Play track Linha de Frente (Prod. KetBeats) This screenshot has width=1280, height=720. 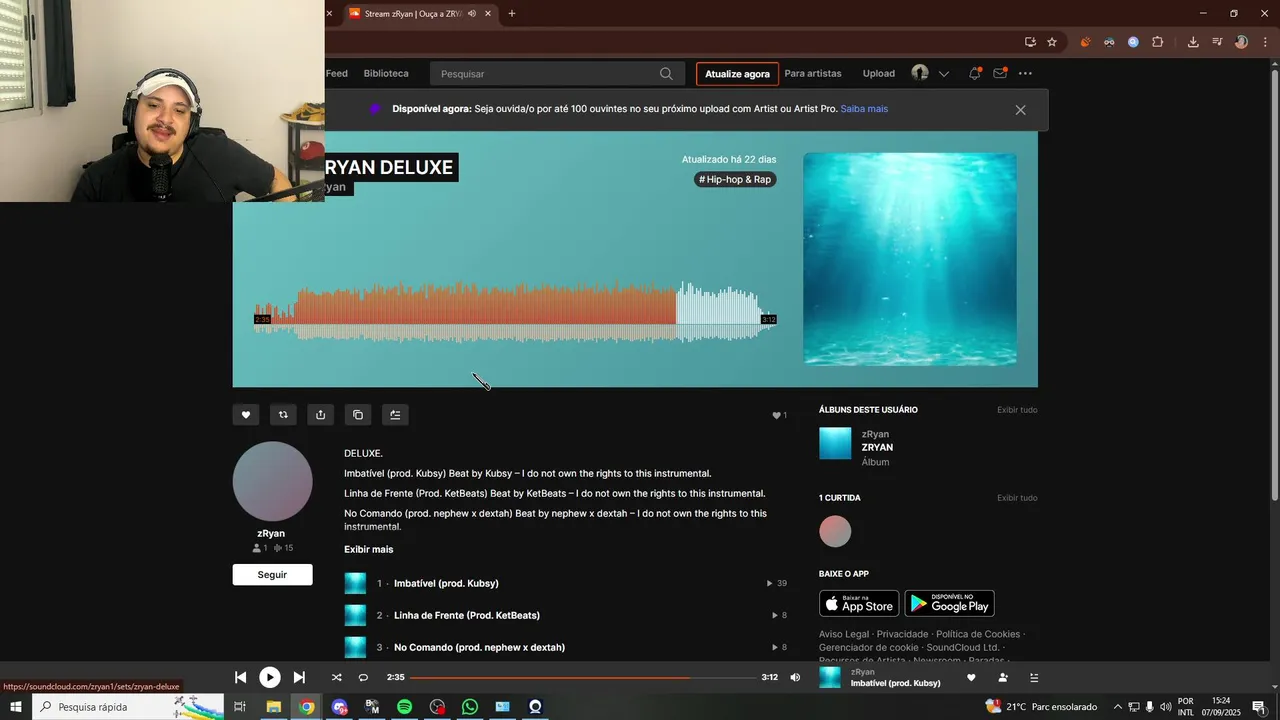click(x=467, y=615)
